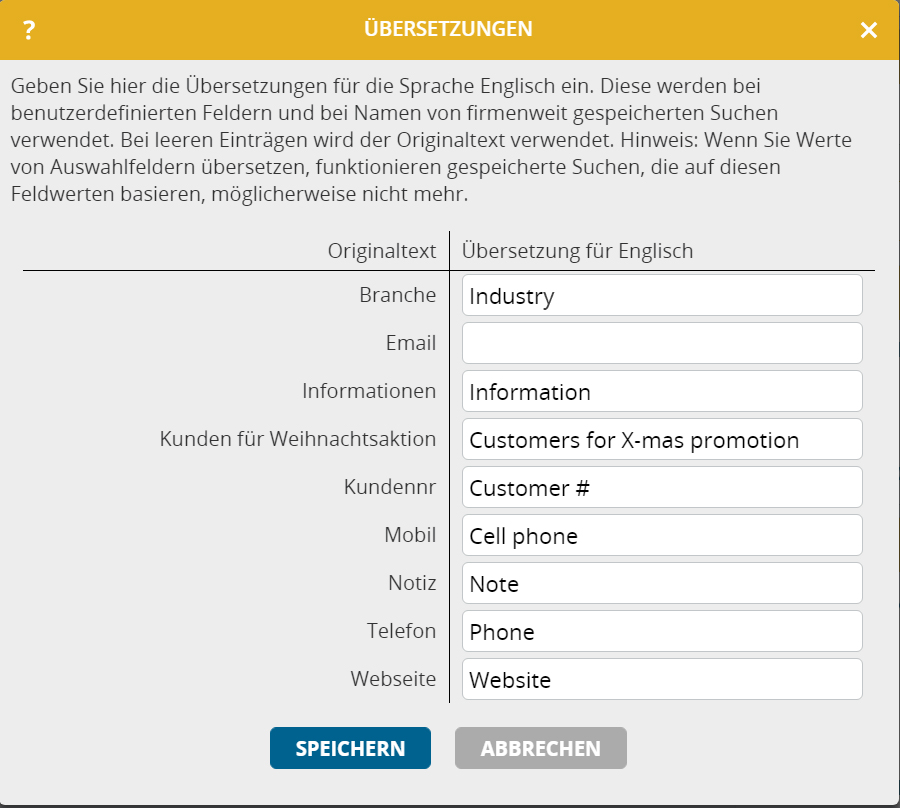900x808 pixels.
Task: Click the Kundennr translation field
Action: tap(662, 487)
